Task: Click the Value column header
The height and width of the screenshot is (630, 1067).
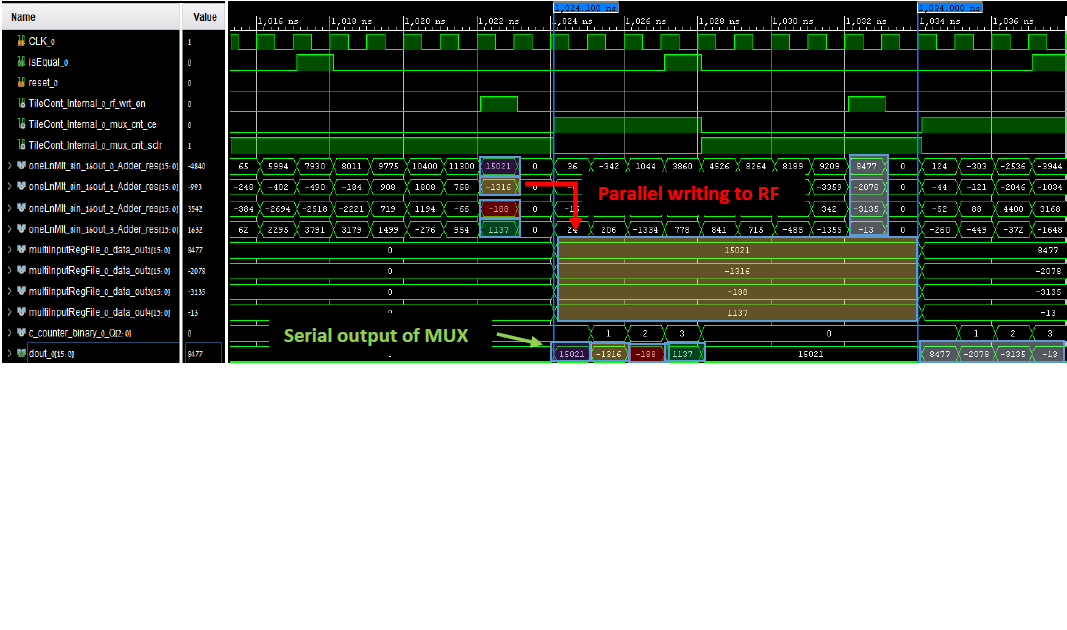Action: (204, 17)
